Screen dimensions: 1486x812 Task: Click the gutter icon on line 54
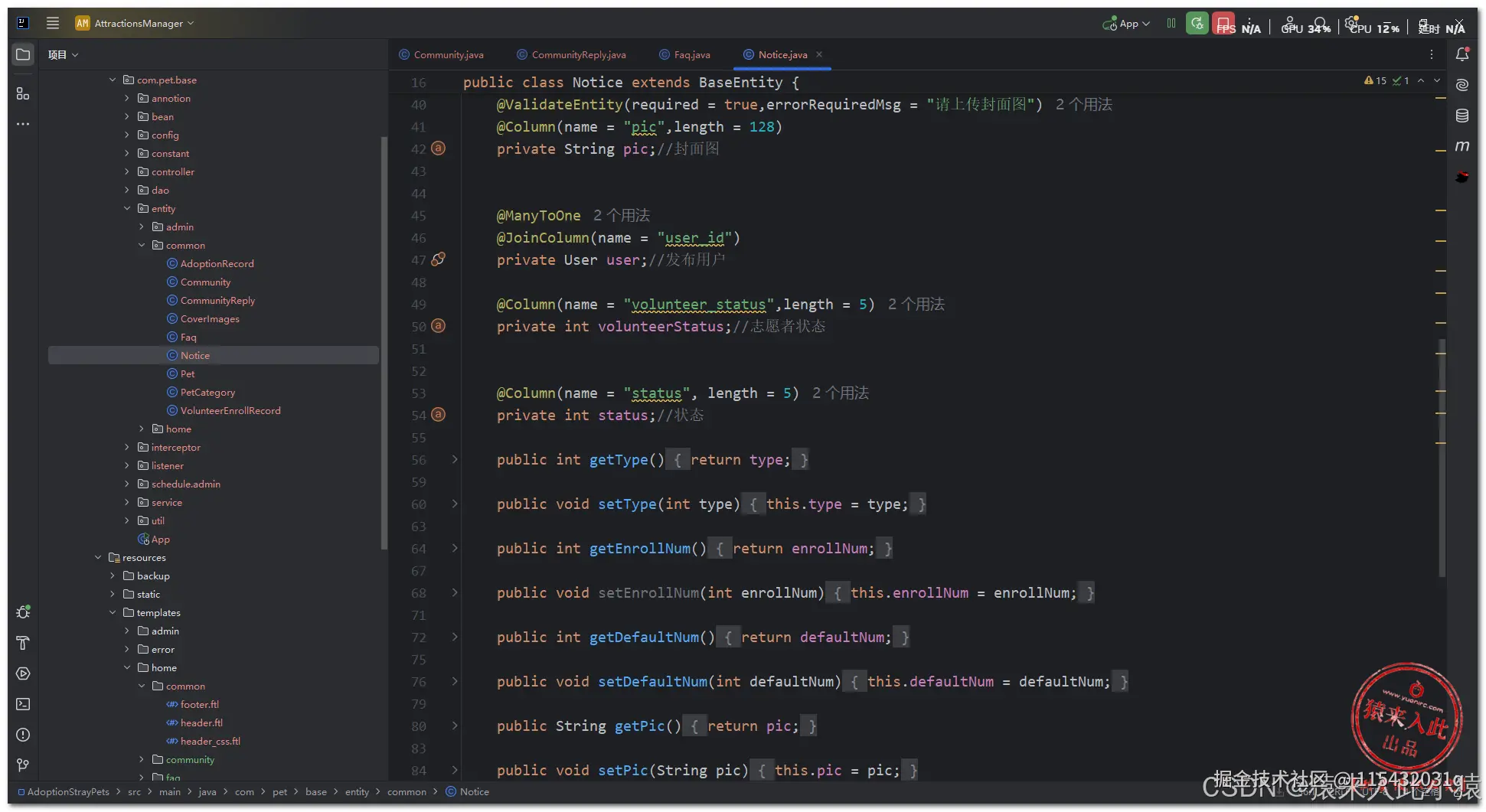point(438,415)
